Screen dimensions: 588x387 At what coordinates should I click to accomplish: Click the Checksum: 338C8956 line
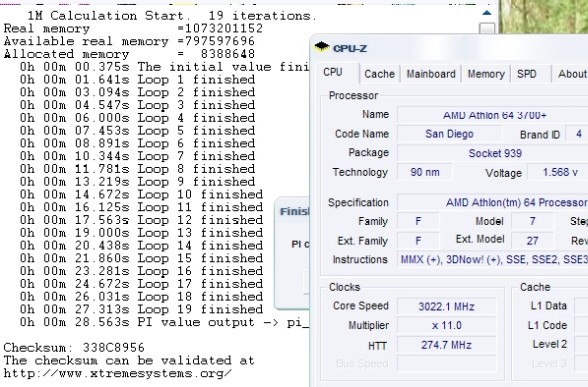[74, 348]
